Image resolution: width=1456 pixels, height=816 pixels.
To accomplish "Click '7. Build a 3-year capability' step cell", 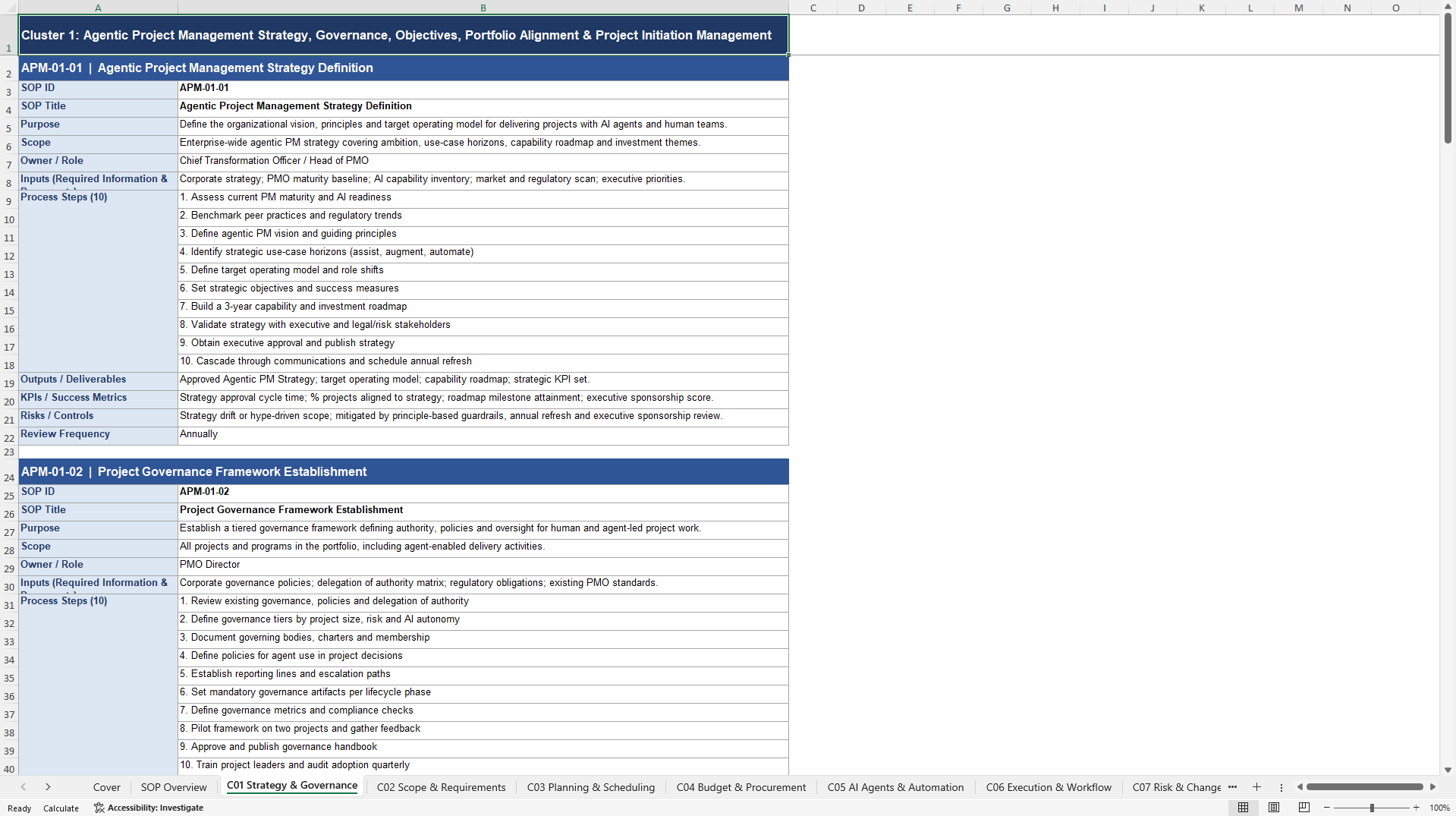I will (x=483, y=307).
